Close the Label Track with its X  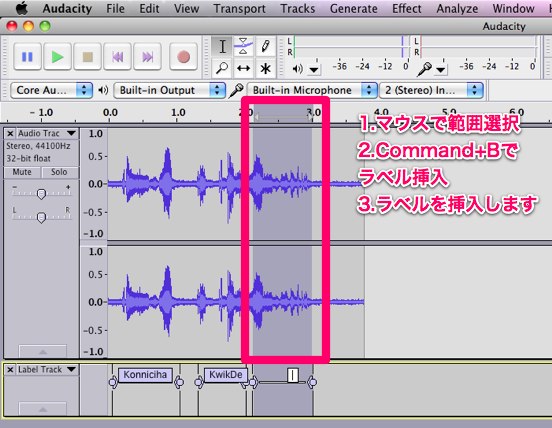[x=10, y=370]
